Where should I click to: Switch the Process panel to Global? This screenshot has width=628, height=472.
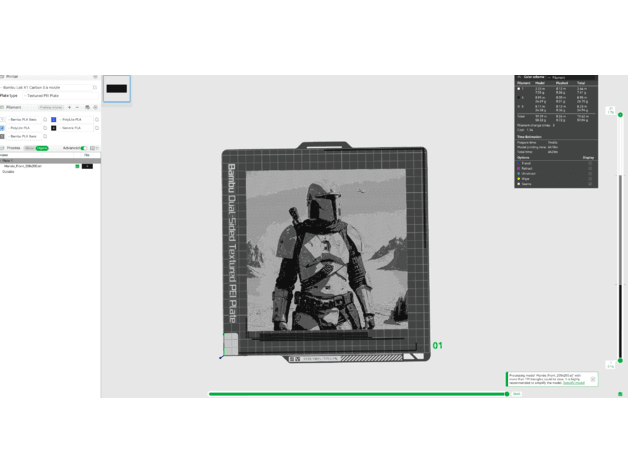tap(30, 148)
